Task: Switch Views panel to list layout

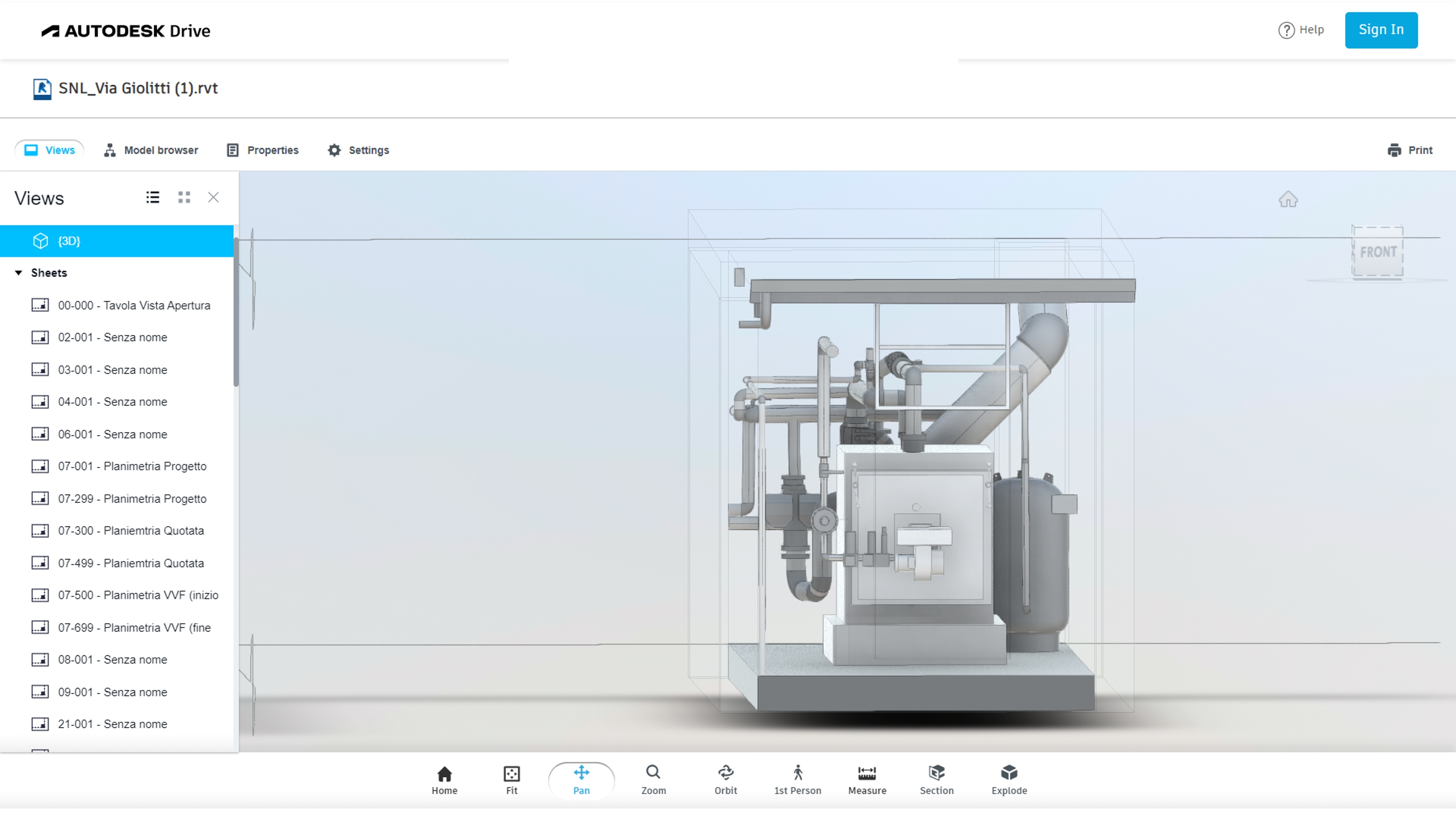Action: point(153,197)
